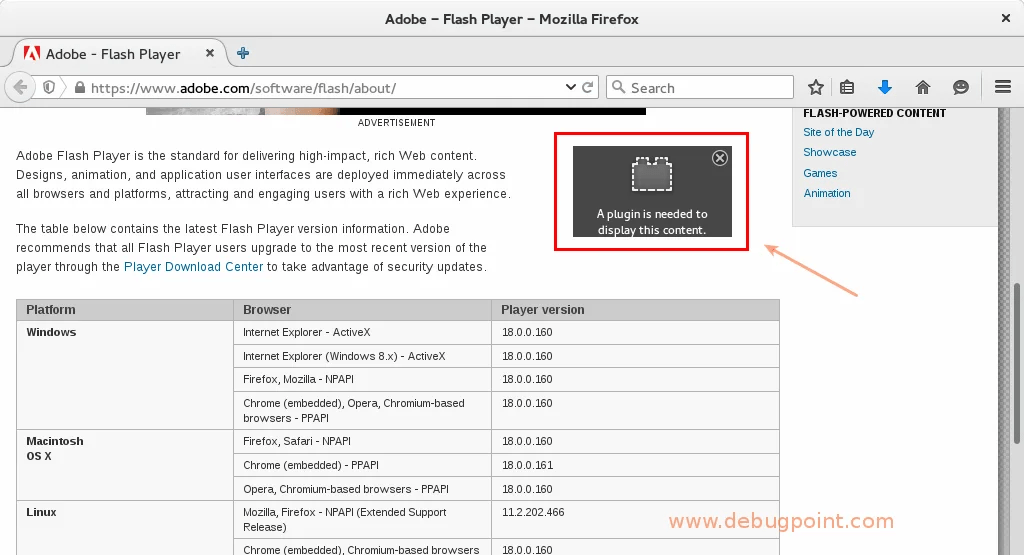Viewport: 1024px width, 555px height.
Task: Open the downloads arrow icon
Action: point(885,87)
